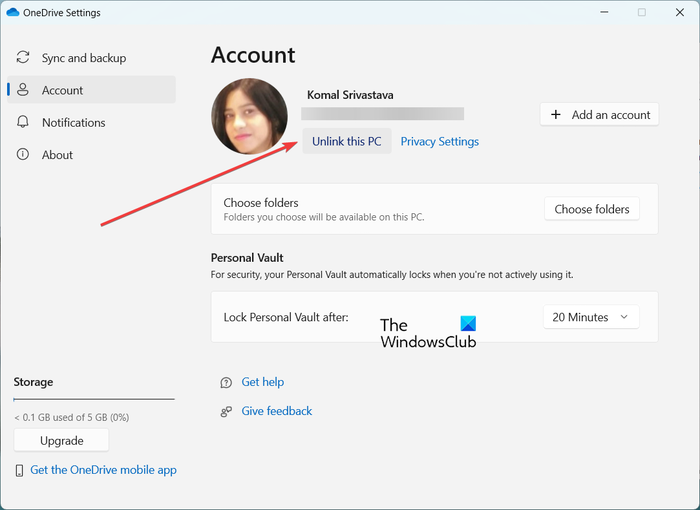The height and width of the screenshot is (510, 700).
Task: Click the Komal Srivastava profile picture
Action: [x=250, y=116]
